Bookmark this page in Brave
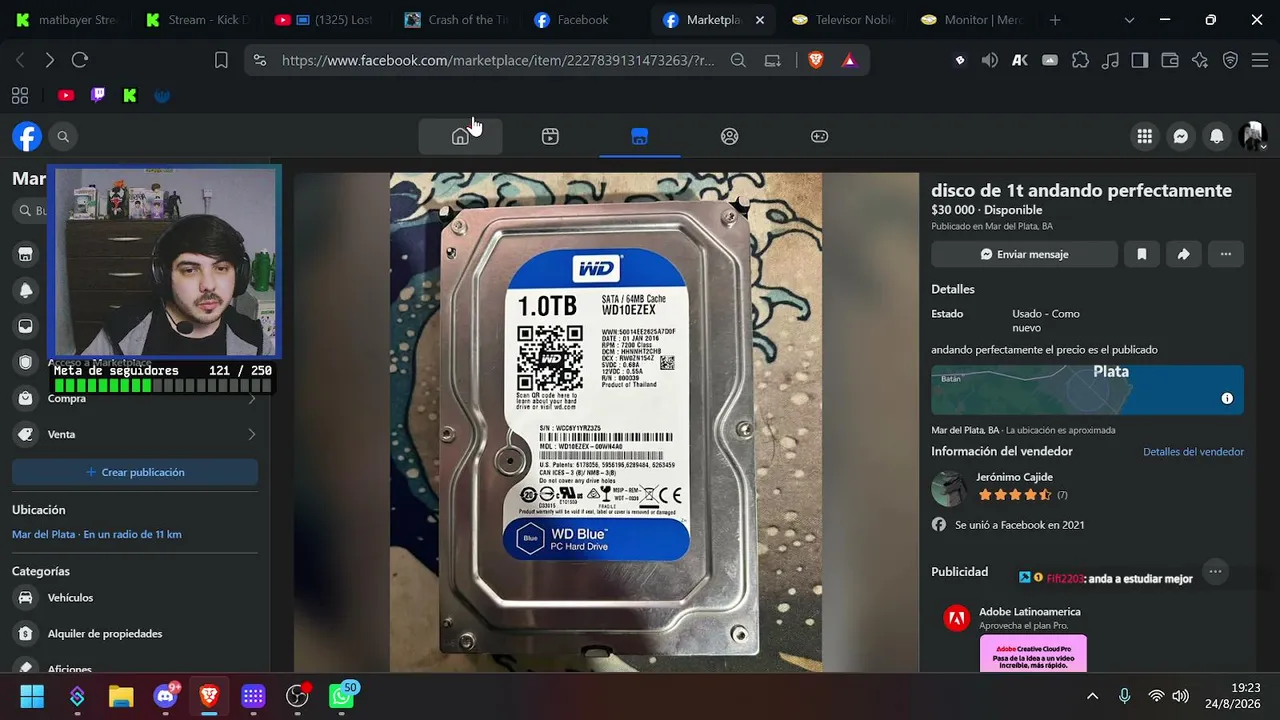 [x=221, y=60]
